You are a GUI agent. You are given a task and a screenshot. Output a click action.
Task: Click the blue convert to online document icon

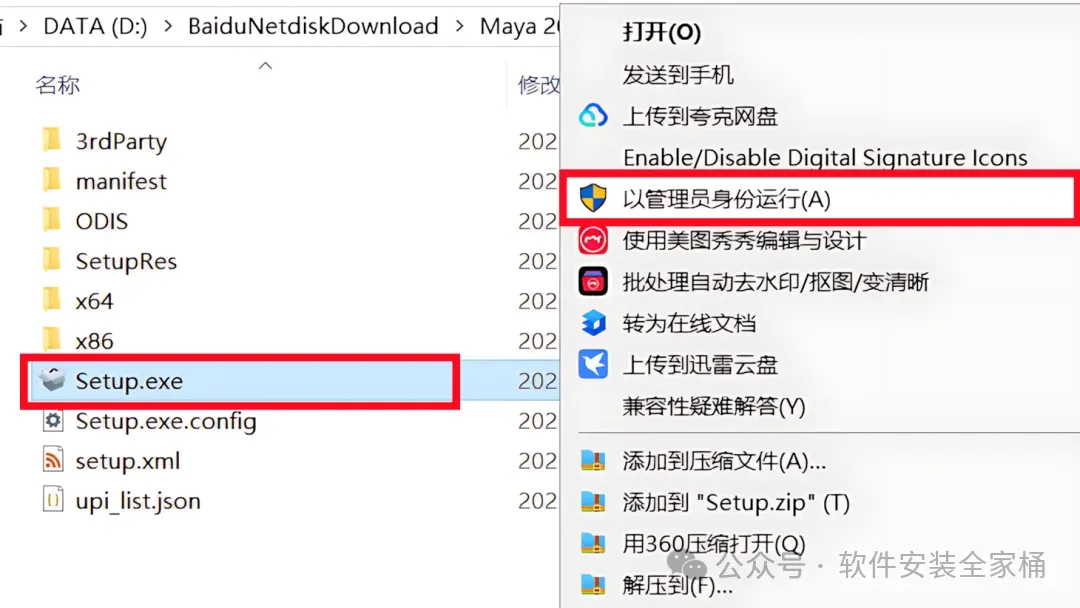click(x=592, y=323)
